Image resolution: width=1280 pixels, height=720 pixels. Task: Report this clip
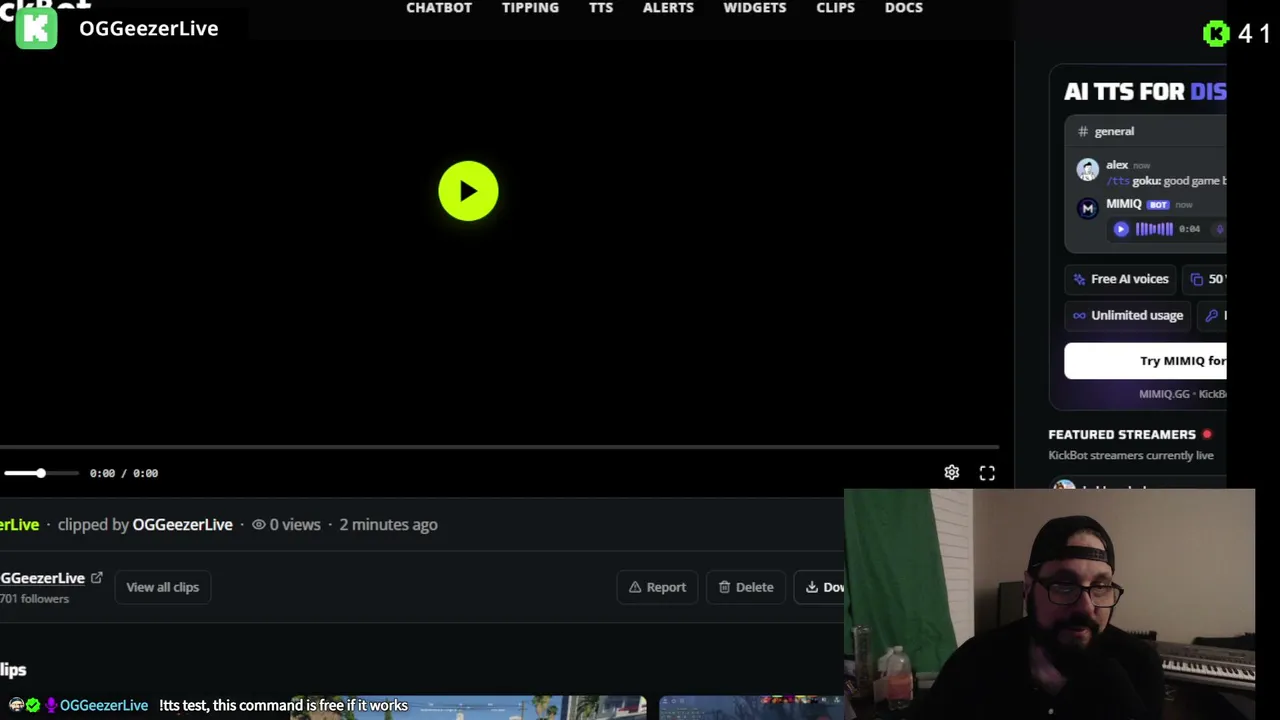point(657,587)
